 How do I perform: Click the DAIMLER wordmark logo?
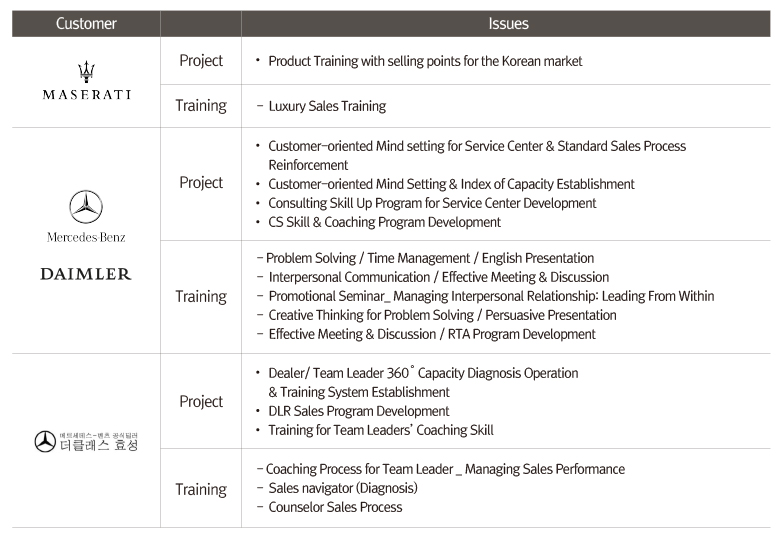(x=86, y=273)
